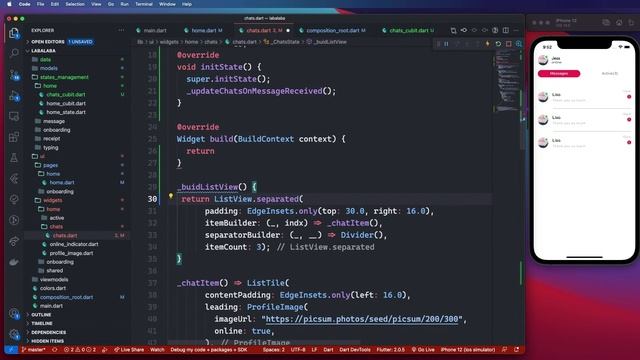Open the Extensions view
Viewport: 640px width, 360px height.
pyautogui.click(x=14, y=137)
